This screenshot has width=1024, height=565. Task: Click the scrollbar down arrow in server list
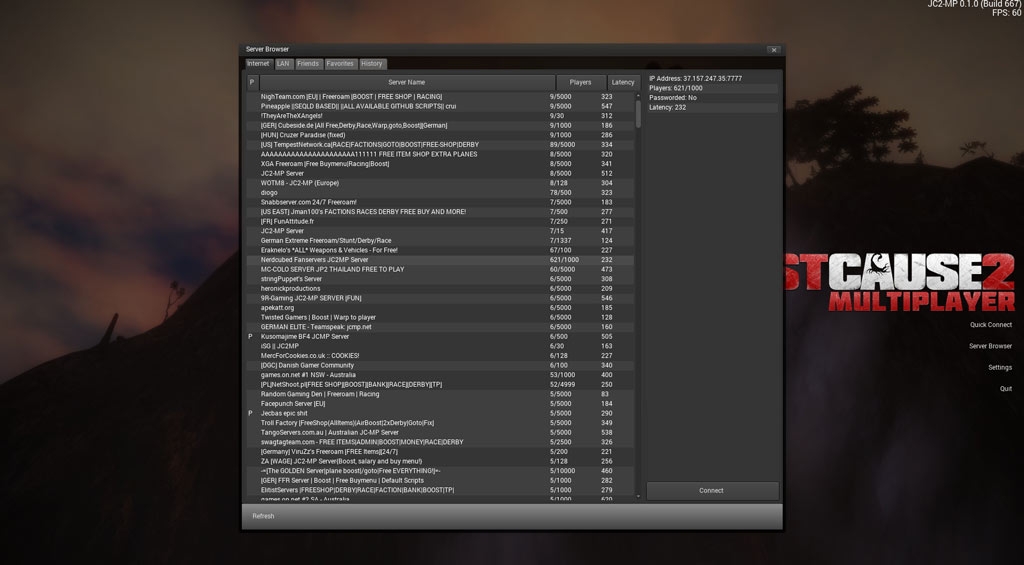point(638,496)
